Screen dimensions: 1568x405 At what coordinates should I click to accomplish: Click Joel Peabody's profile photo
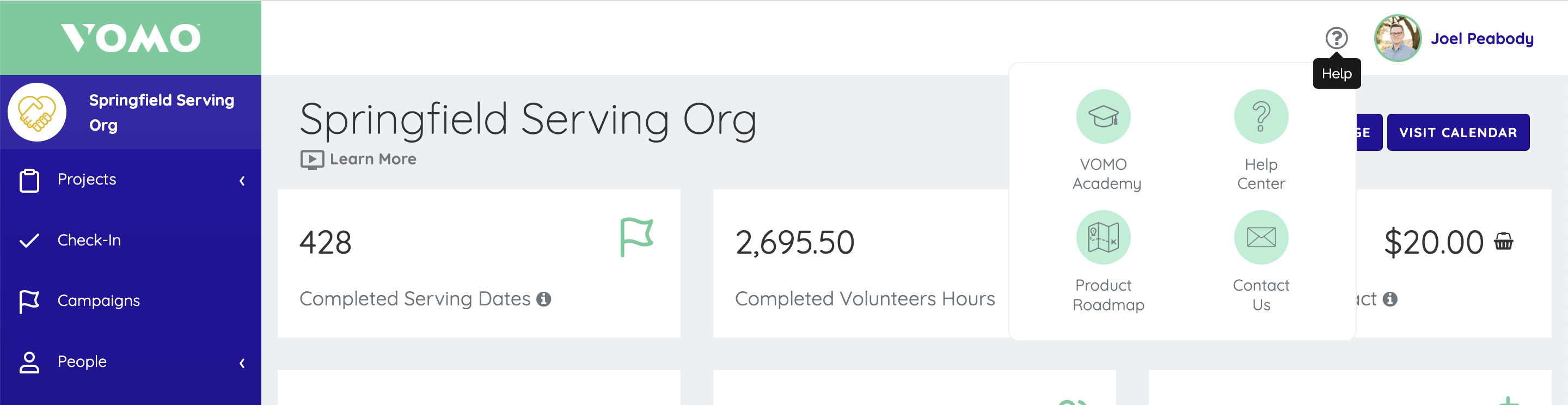point(1397,38)
